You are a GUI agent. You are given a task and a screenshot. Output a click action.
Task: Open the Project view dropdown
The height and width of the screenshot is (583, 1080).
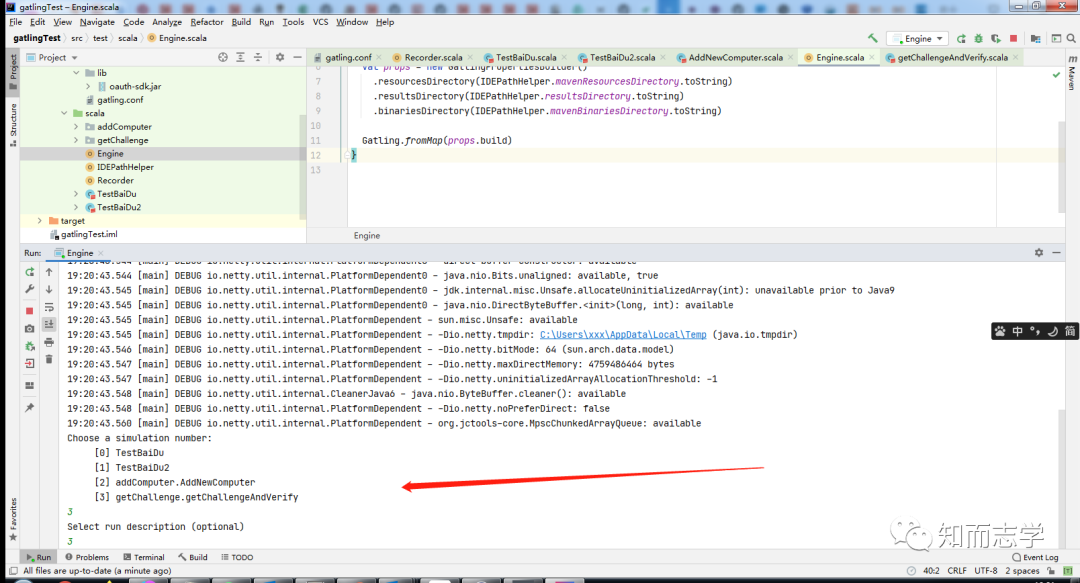(x=52, y=57)
